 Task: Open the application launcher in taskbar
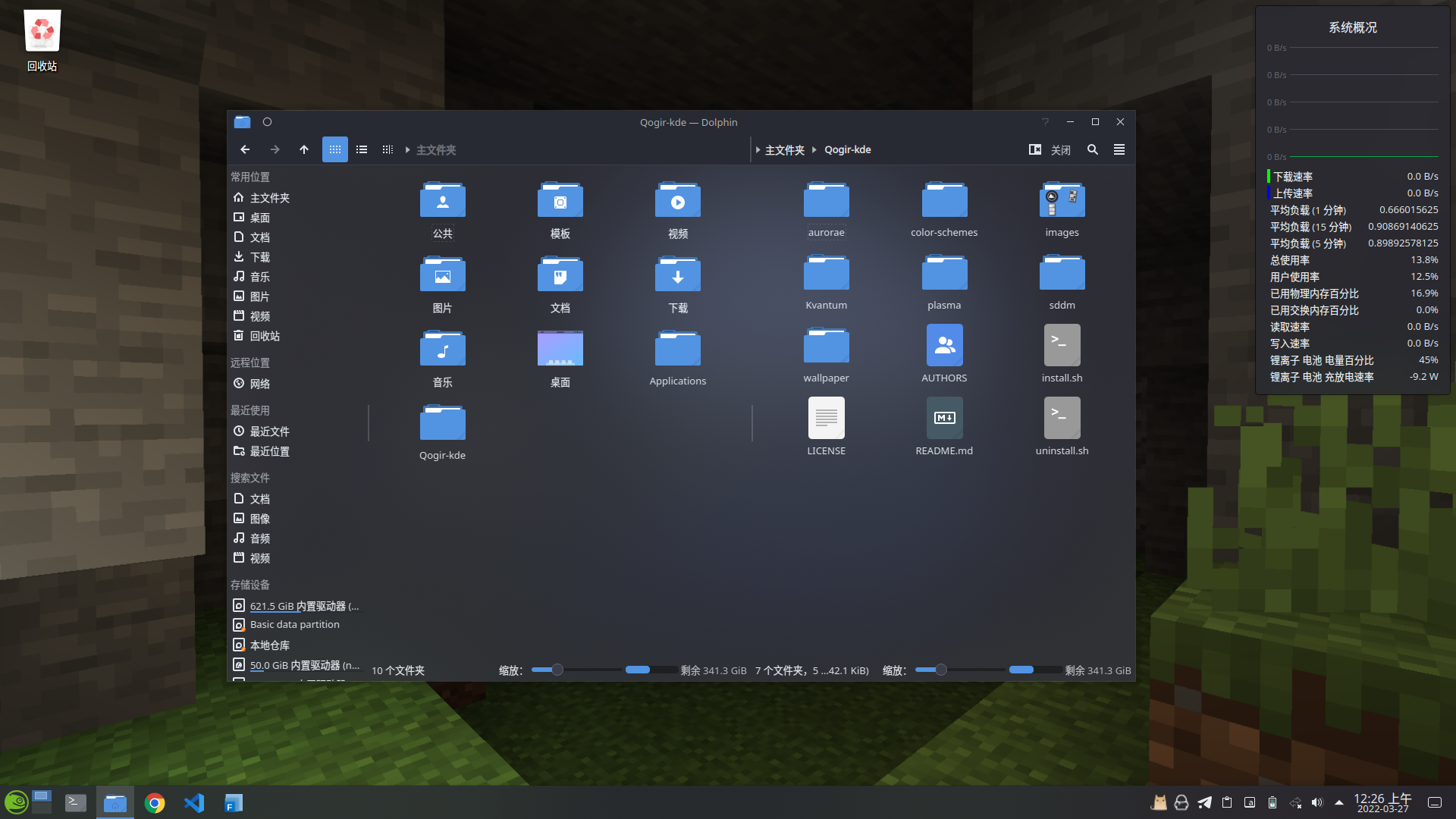[17, 802]
